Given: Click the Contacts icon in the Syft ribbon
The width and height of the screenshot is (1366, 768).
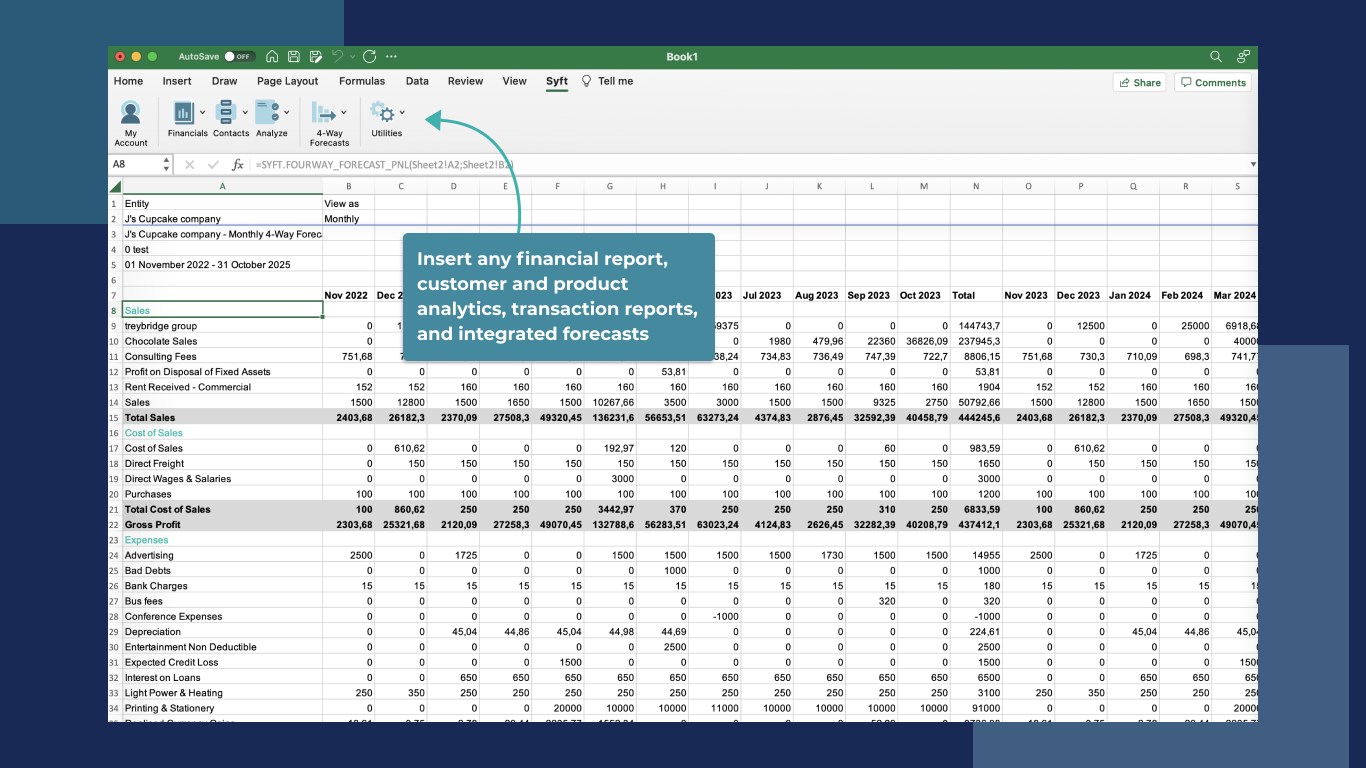Looking at the screenshot, I should click(x=226, y=113).
